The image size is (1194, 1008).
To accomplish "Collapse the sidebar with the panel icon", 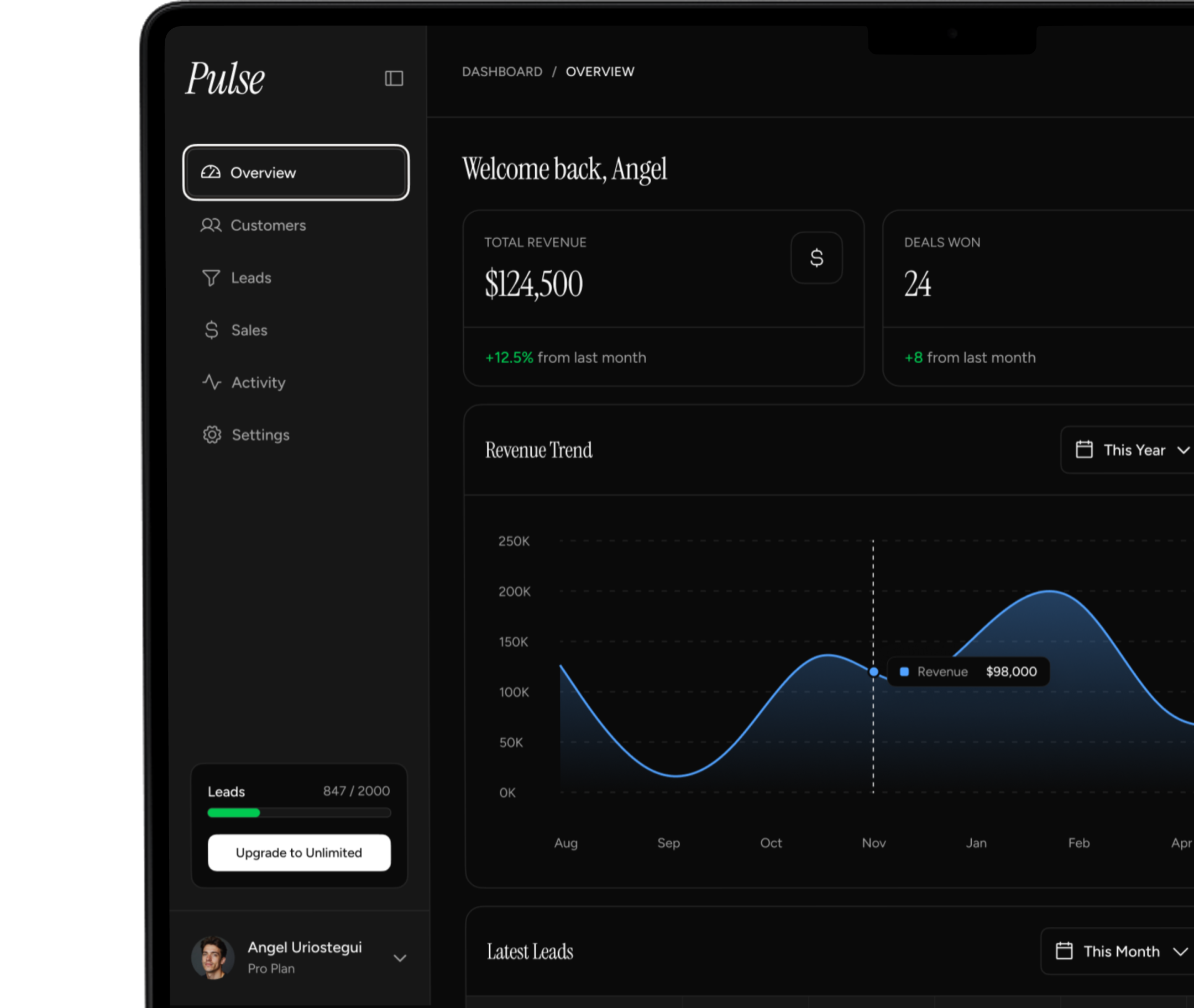I will [x=394, y=78].
